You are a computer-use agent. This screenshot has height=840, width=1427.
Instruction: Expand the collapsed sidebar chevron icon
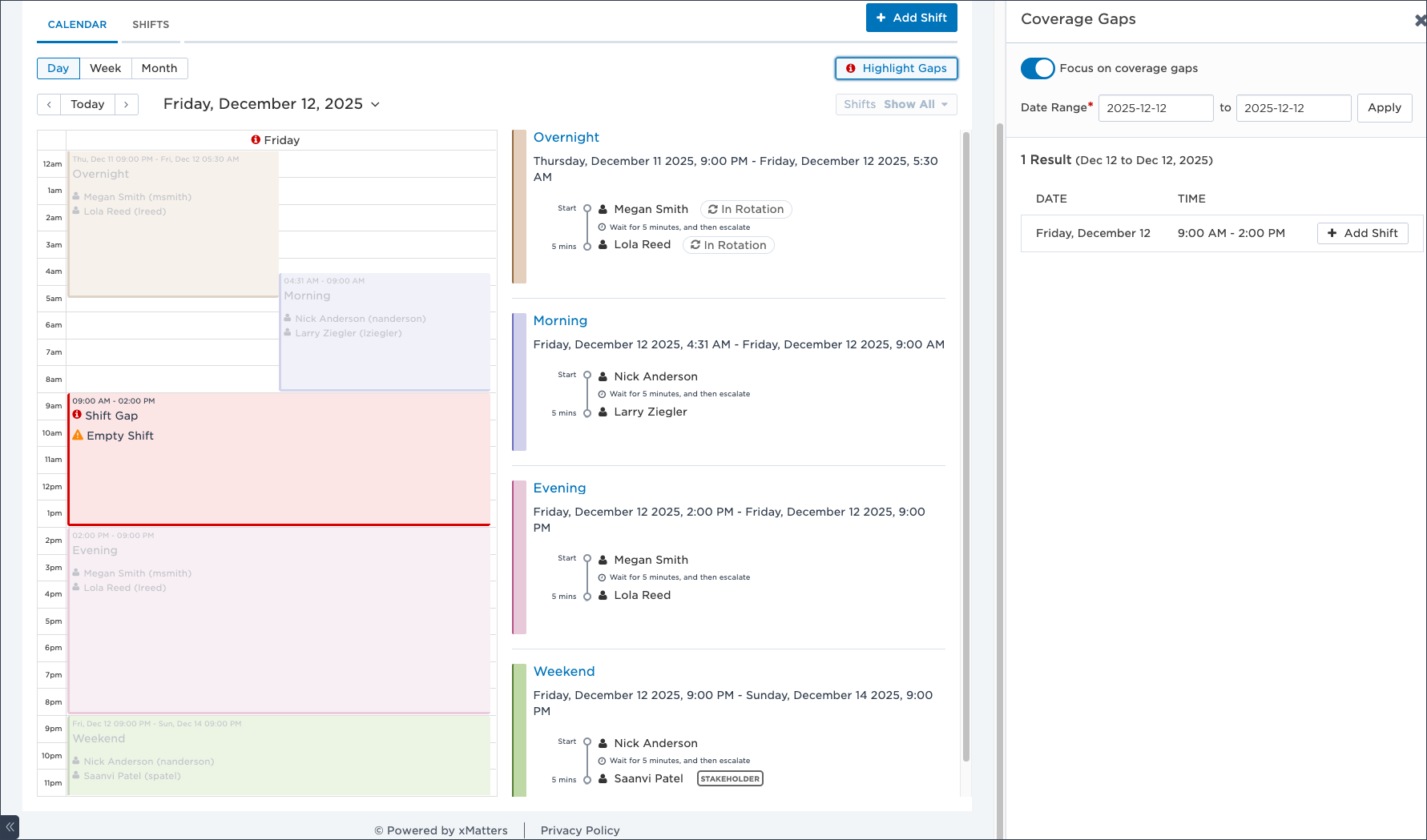[x=10, y=826]
